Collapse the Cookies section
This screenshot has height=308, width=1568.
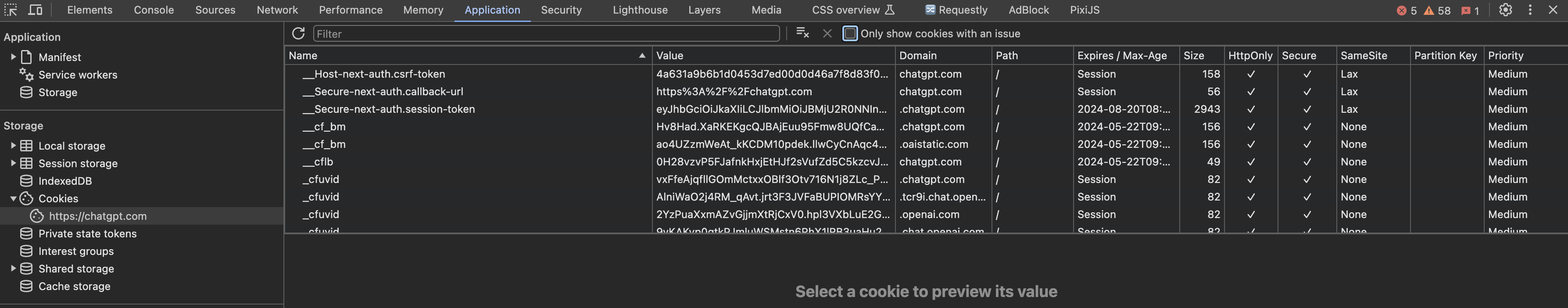[x=14, y=198]
